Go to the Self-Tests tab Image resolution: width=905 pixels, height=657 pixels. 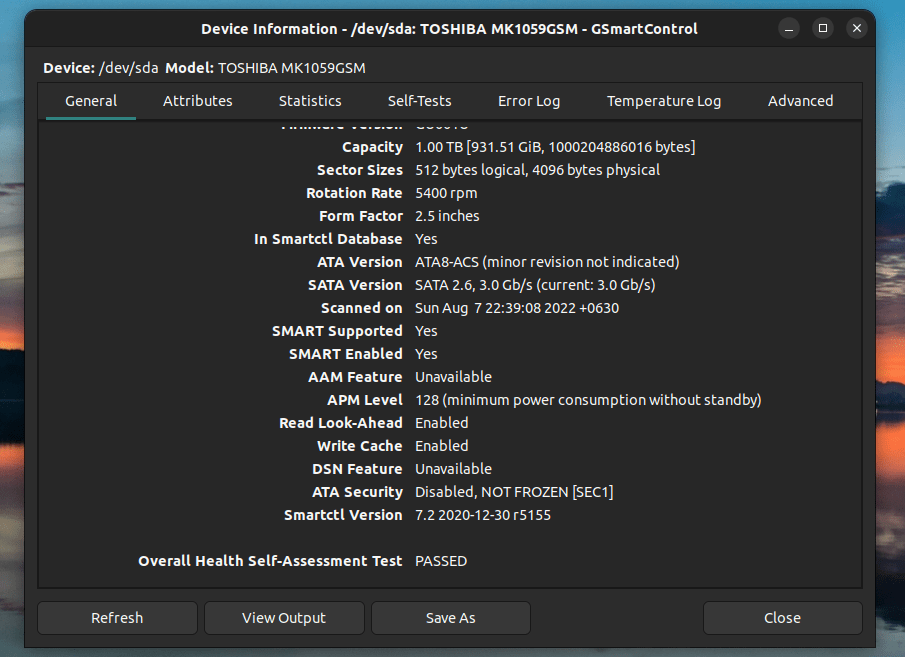point(419,101)
